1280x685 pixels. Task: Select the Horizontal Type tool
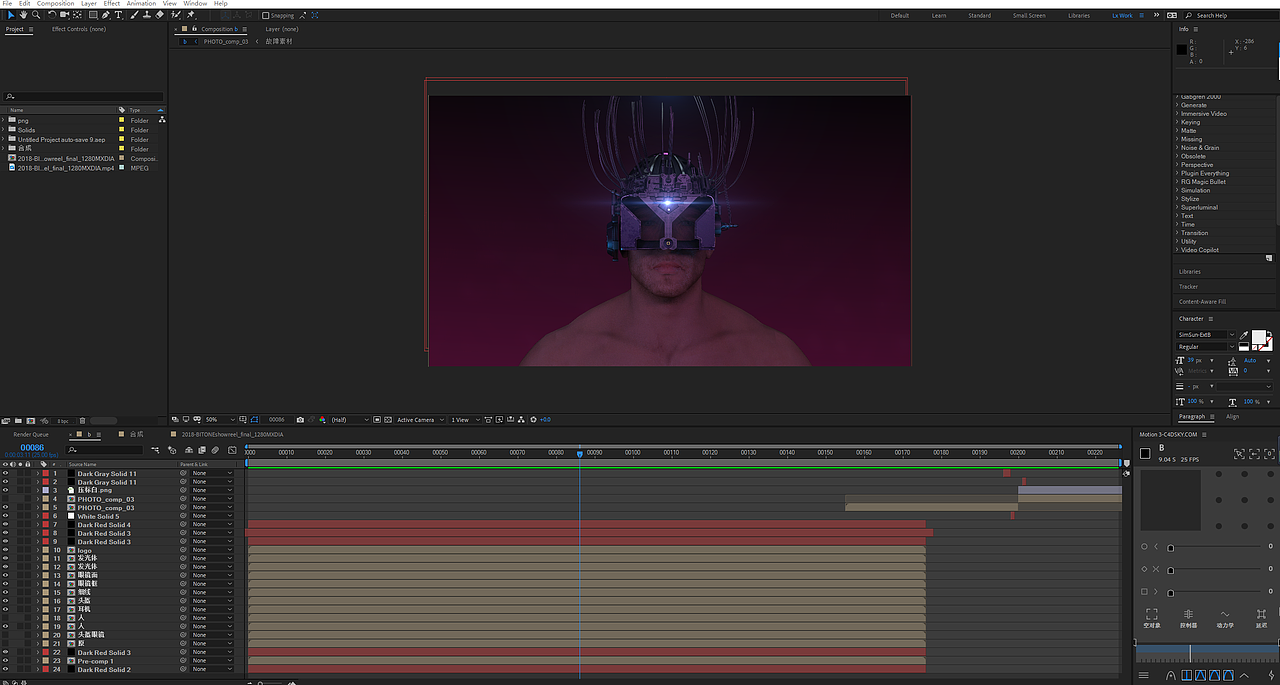click(118, 15)
